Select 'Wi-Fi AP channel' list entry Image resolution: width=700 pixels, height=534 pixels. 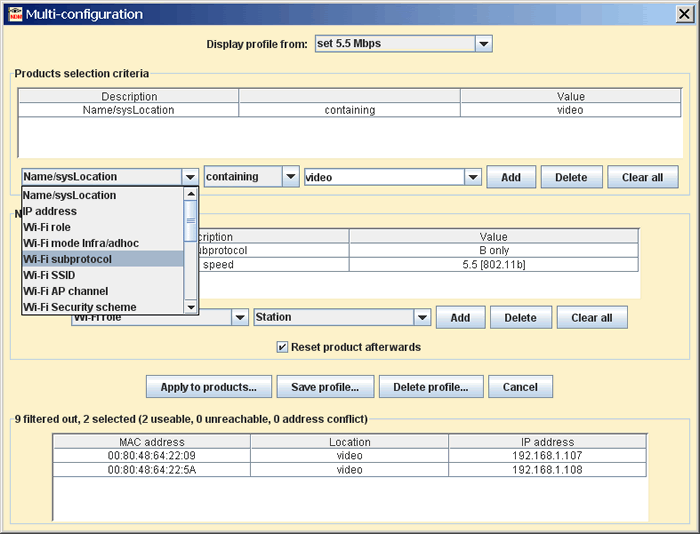click(x=102, y=291)
